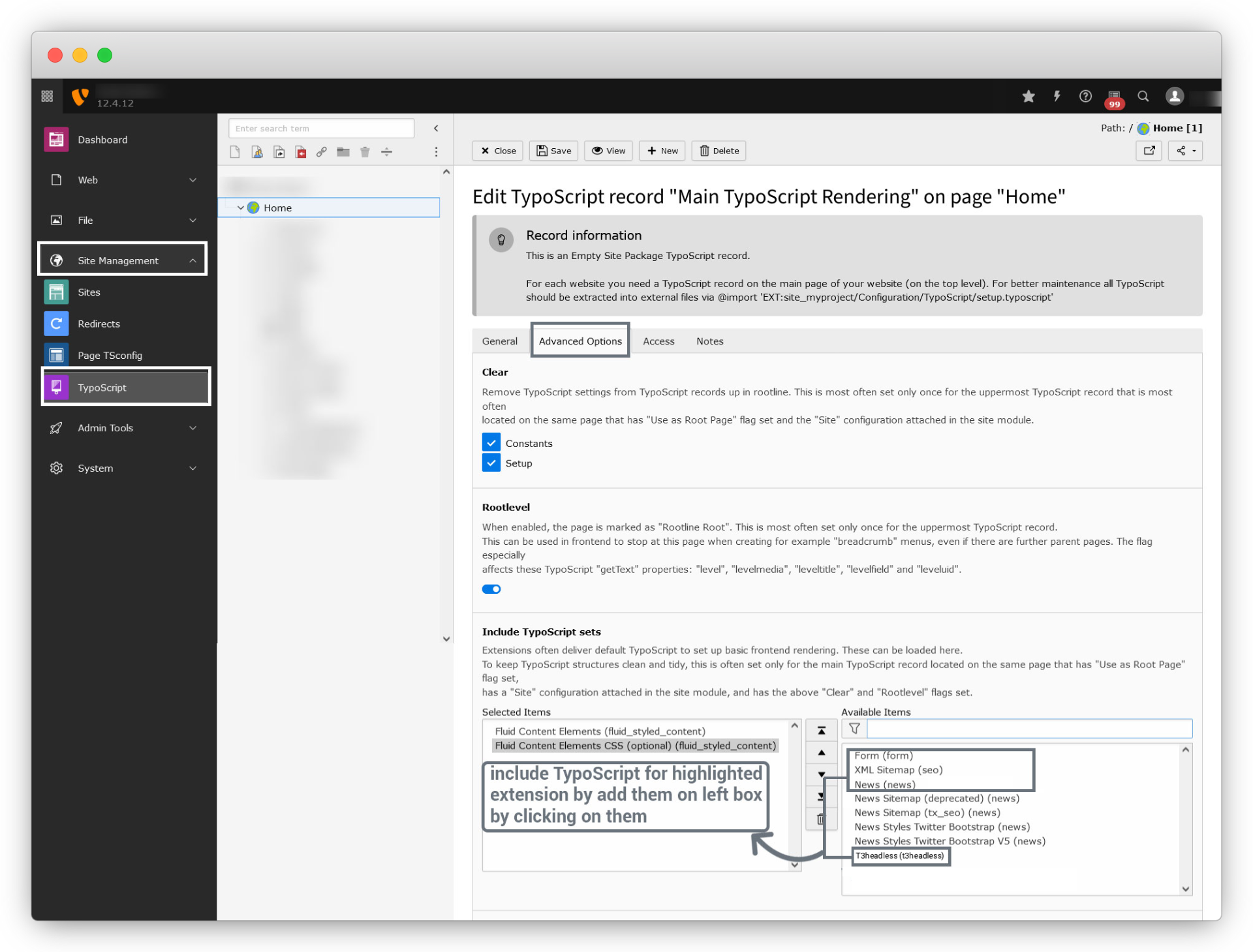Open the Access tab
1253x952 pixels.
pos(658,341)
